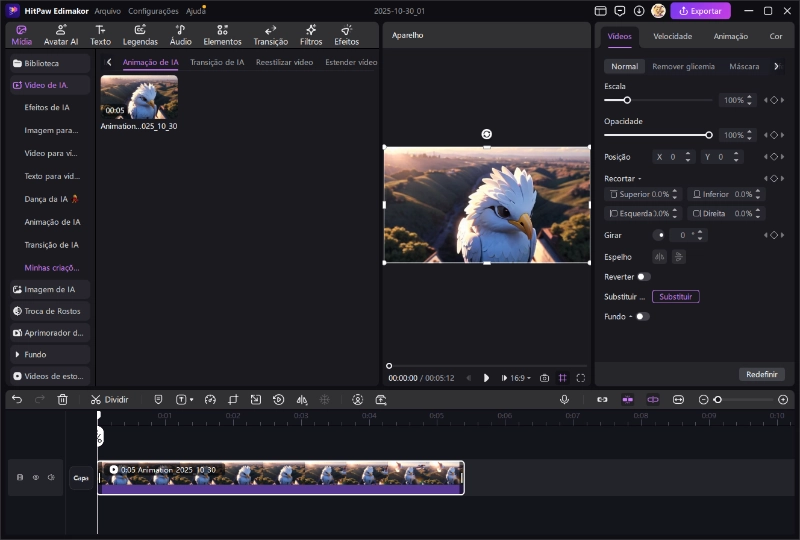Click the undo arrow in the timeline toolbar

(x=17, y=399)
